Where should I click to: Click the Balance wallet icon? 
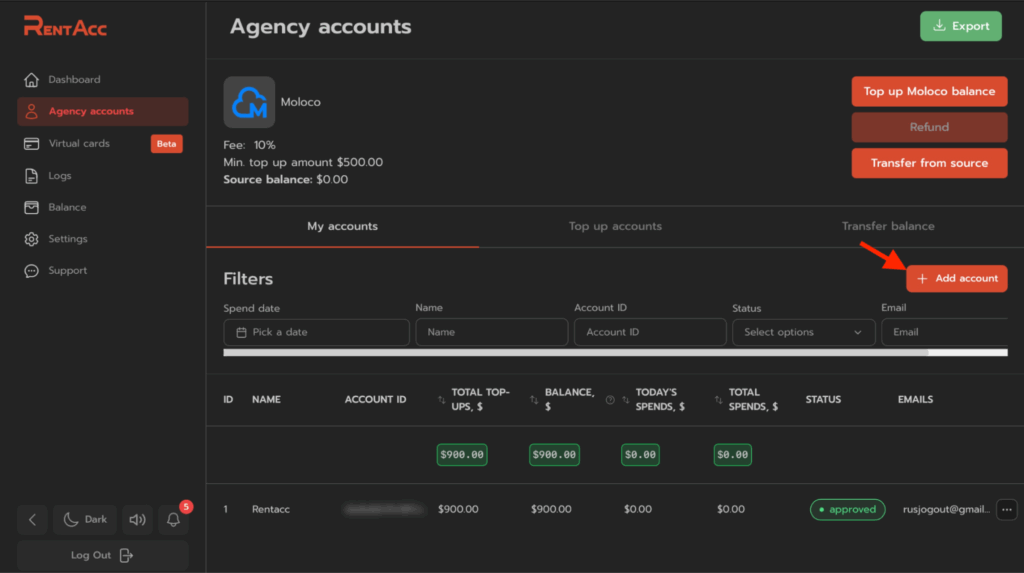click(x=31, y=207)
